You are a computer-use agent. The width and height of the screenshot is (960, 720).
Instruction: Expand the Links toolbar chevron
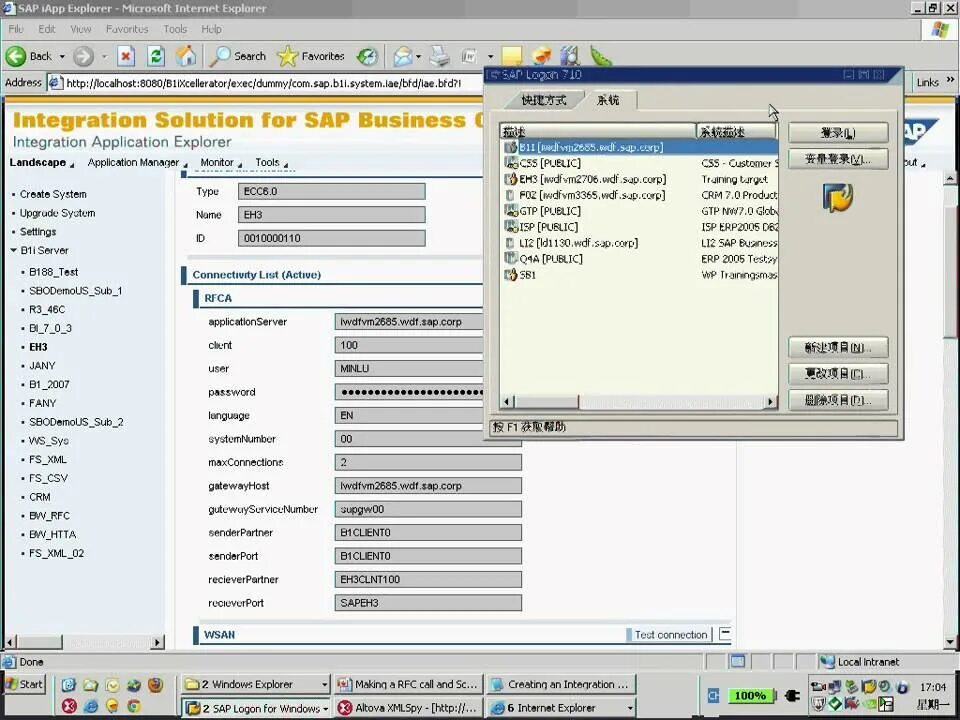pos(950,80)
